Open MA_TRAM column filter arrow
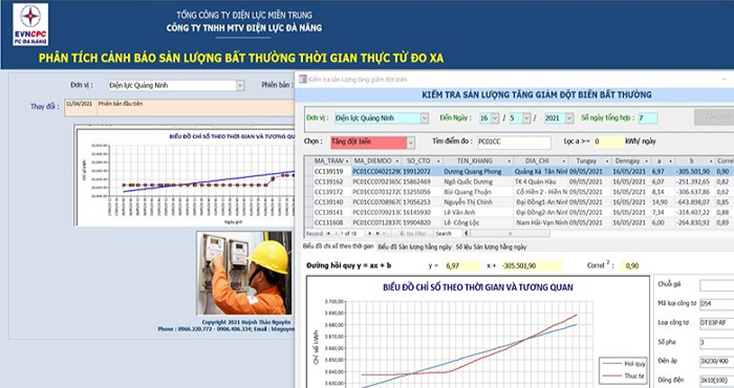The width and height of the screenshot is (734, 388). pyautogui.click(x=347, y=161)
